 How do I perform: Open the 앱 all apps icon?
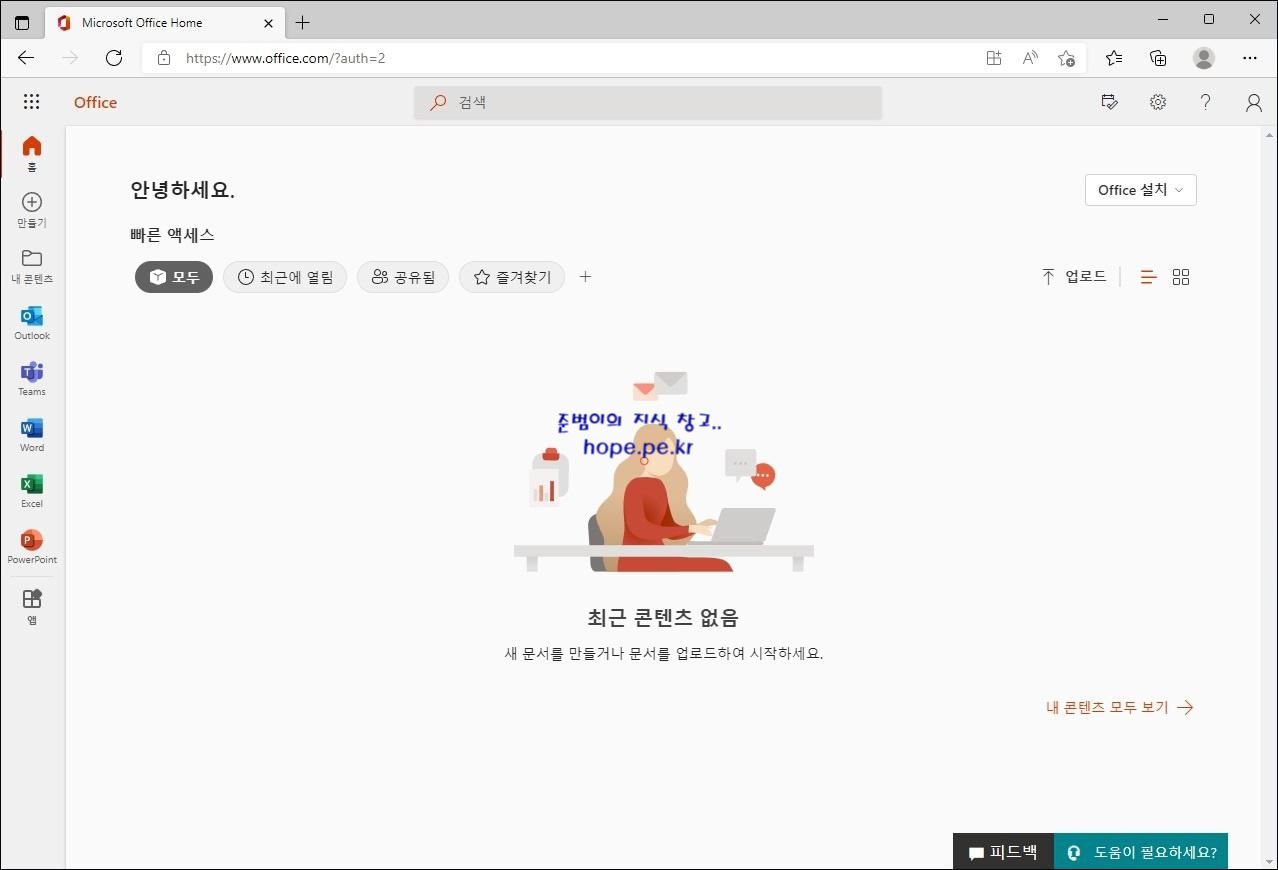(32, 606)
